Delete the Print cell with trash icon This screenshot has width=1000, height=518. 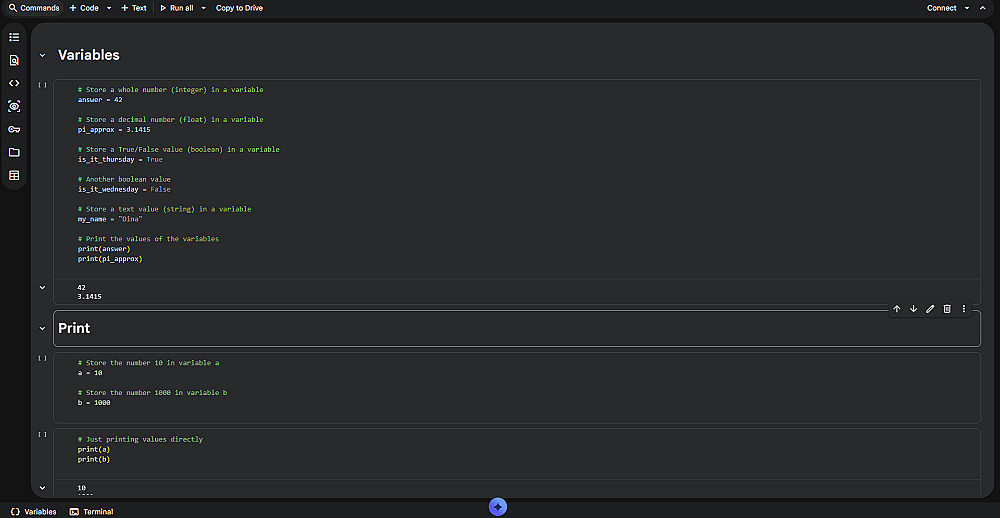click(947, 309)
